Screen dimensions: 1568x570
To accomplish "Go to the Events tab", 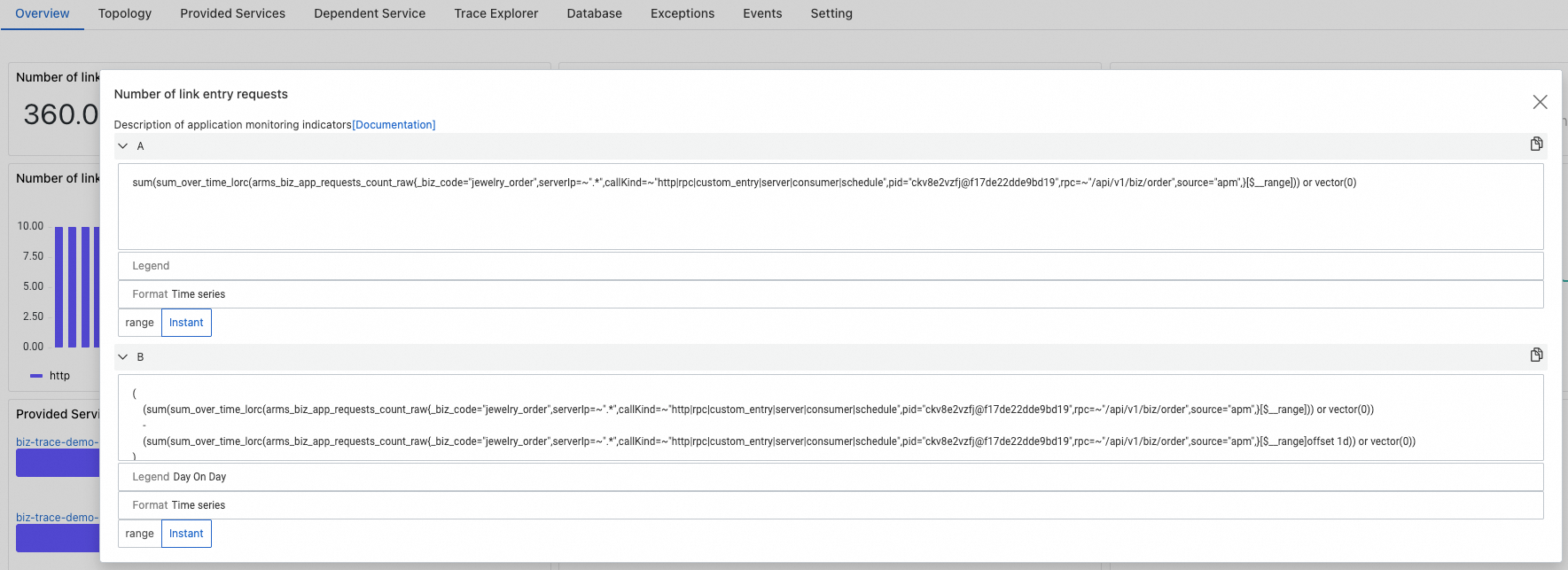I will click(x=762, y=13).
